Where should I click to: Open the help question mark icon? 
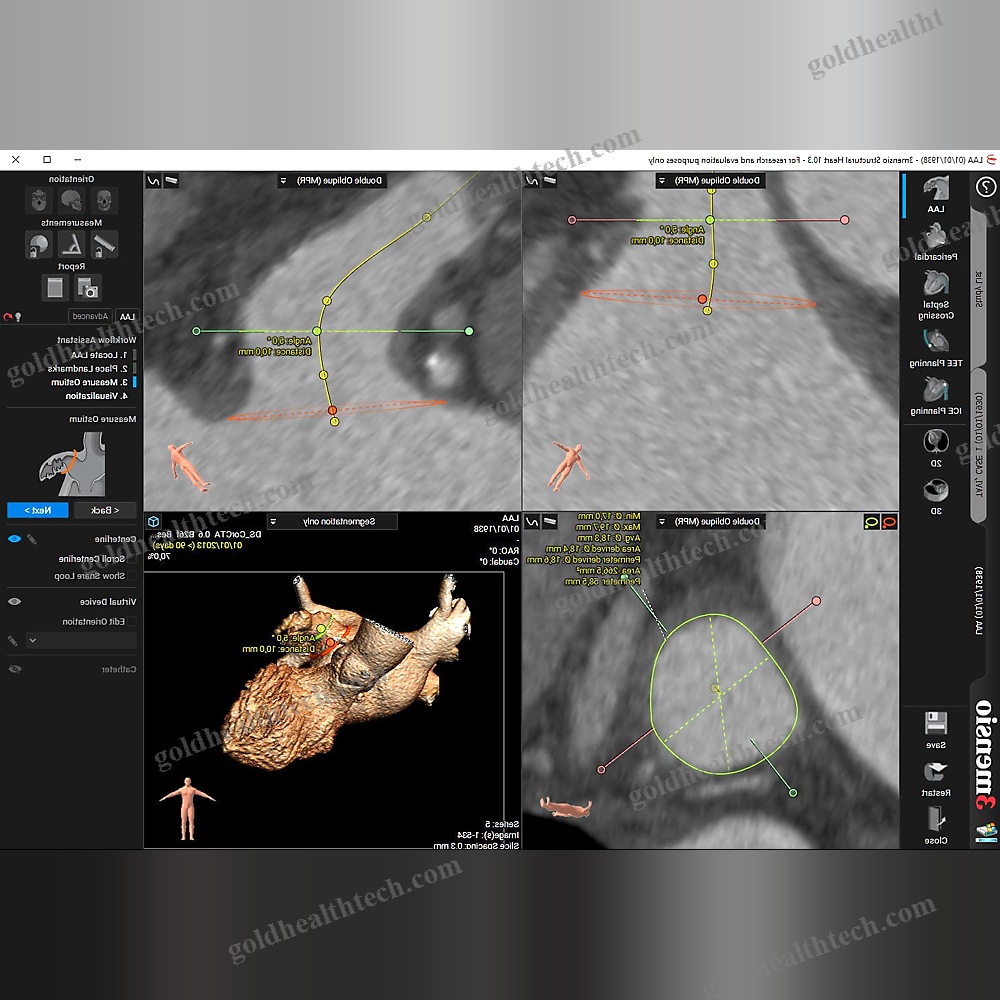(986, 187)
